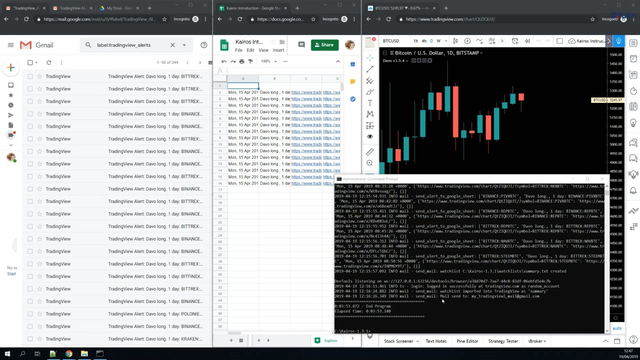Image resolution: width=640 pixels, height=360 pixels.
Task: Open comments history in Google Sheets
Action: click(301, 45)
